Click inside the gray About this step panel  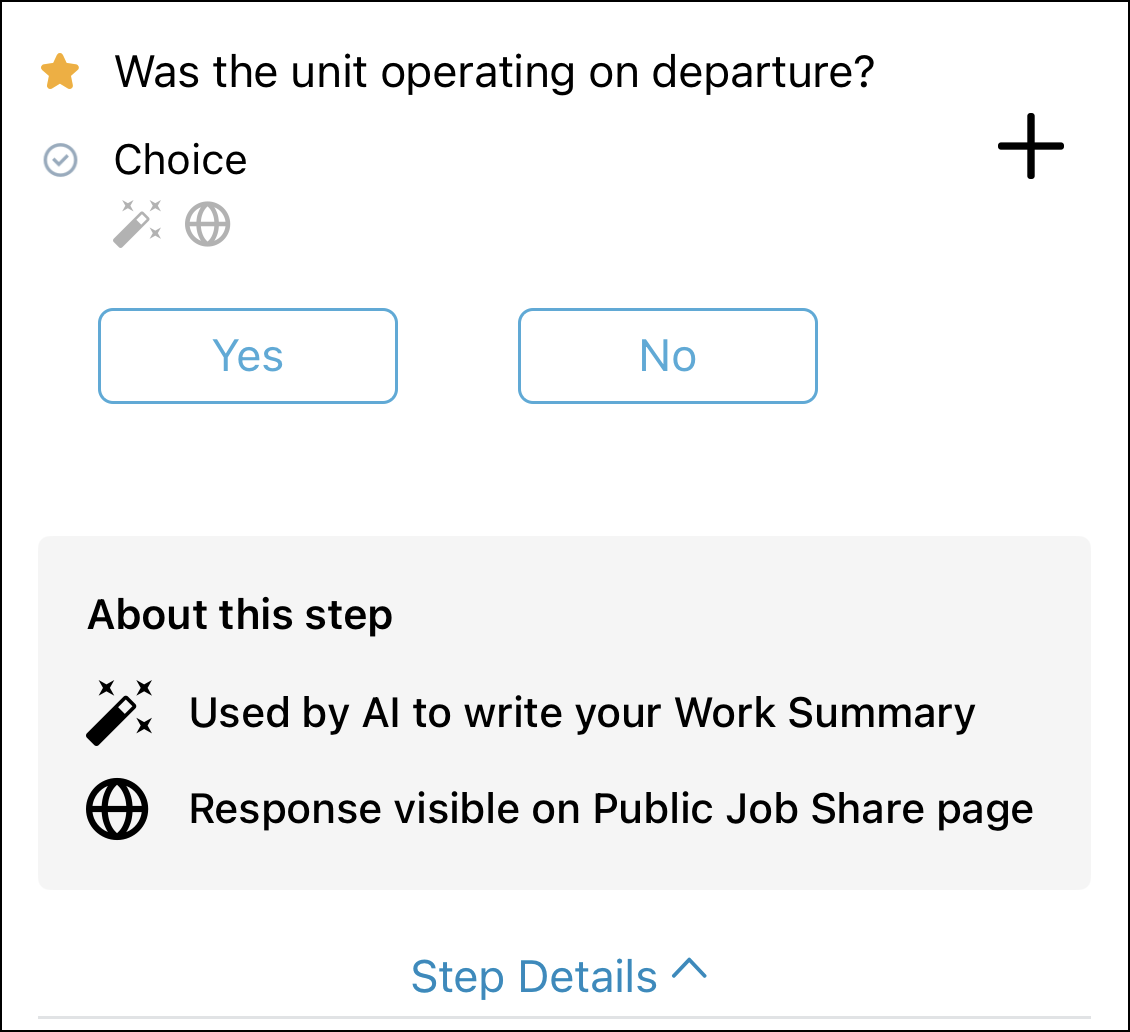(x=564, y=713)
